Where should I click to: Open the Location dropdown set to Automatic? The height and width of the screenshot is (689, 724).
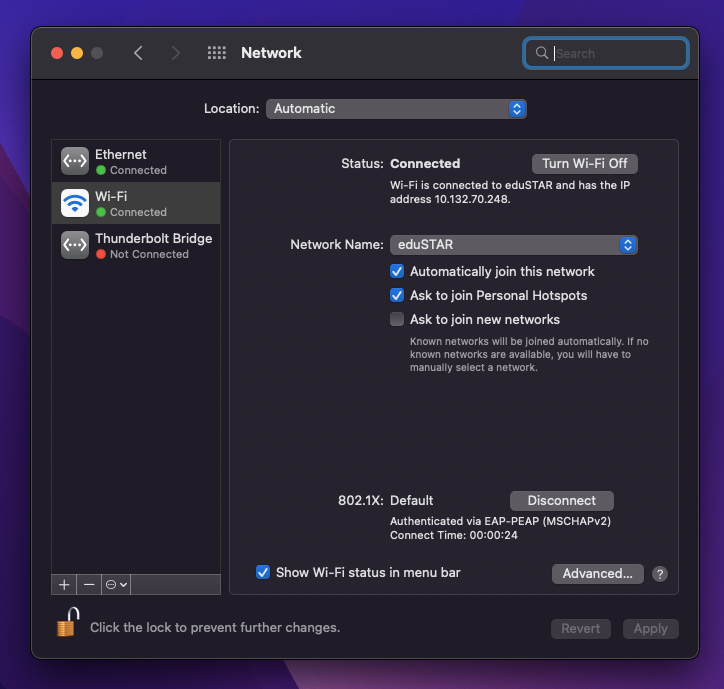pyautogui.click(x=396, y=109)
